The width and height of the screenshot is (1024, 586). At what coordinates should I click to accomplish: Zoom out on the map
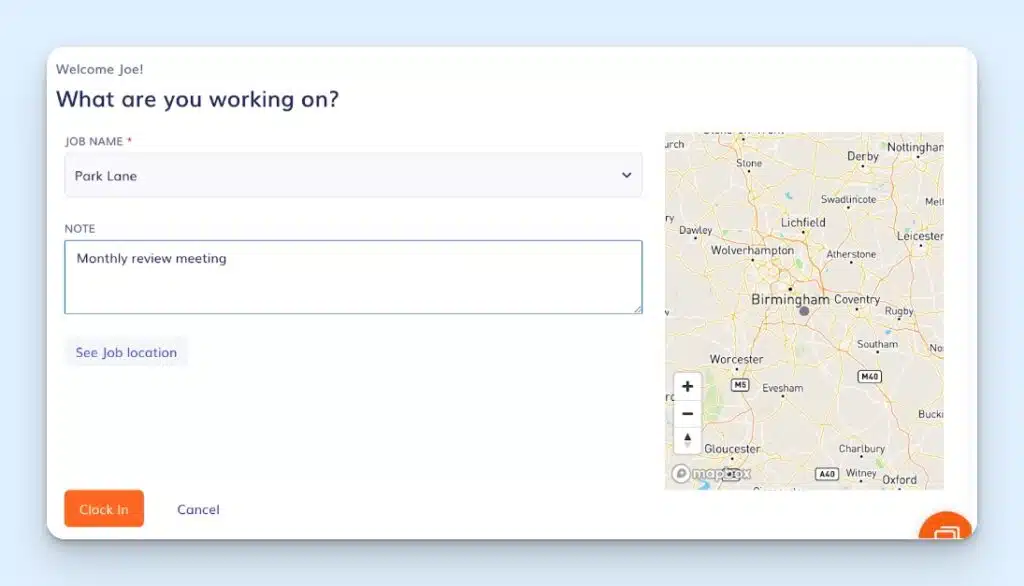click(x=687, y=414)
